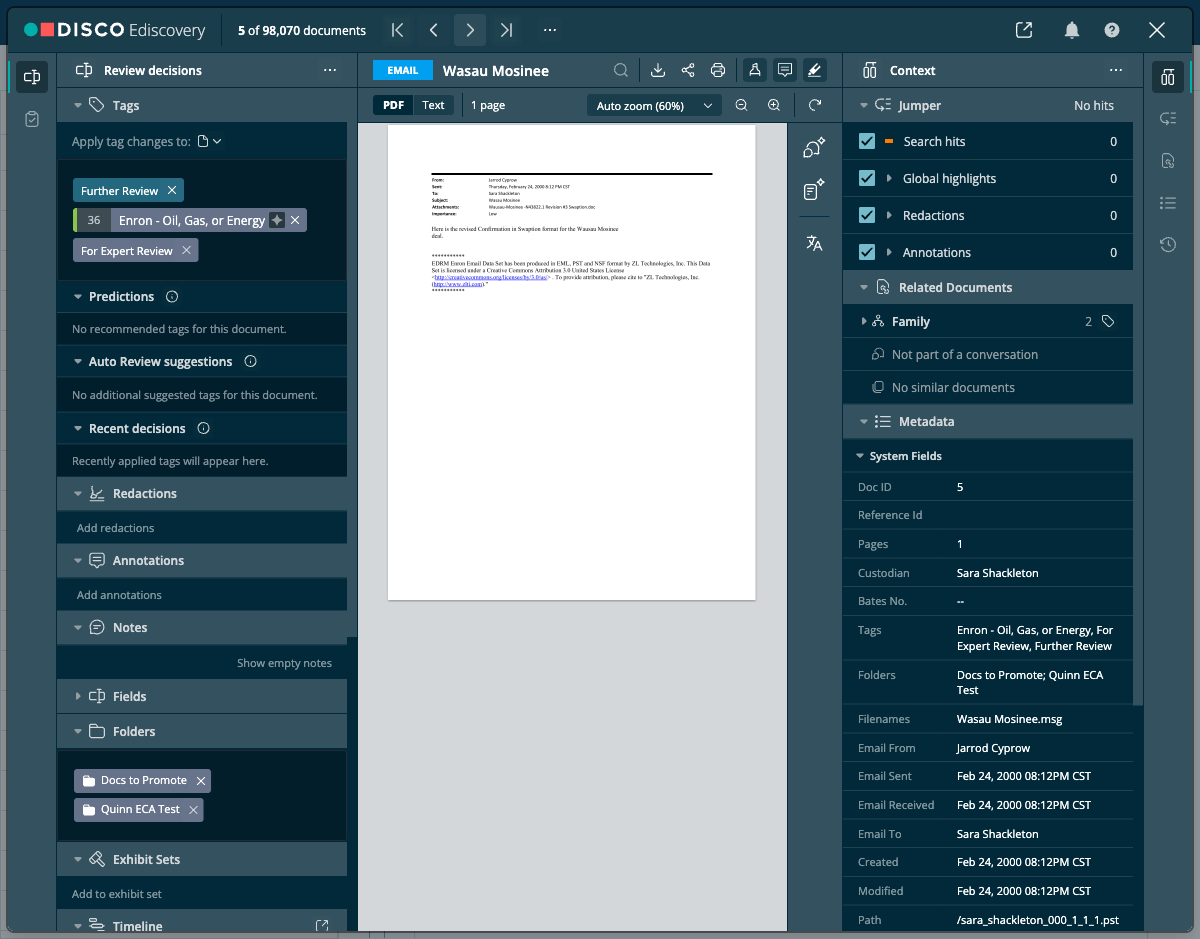Expand the Fields section
Screen dimensions: 1200x939
[78, 696]
